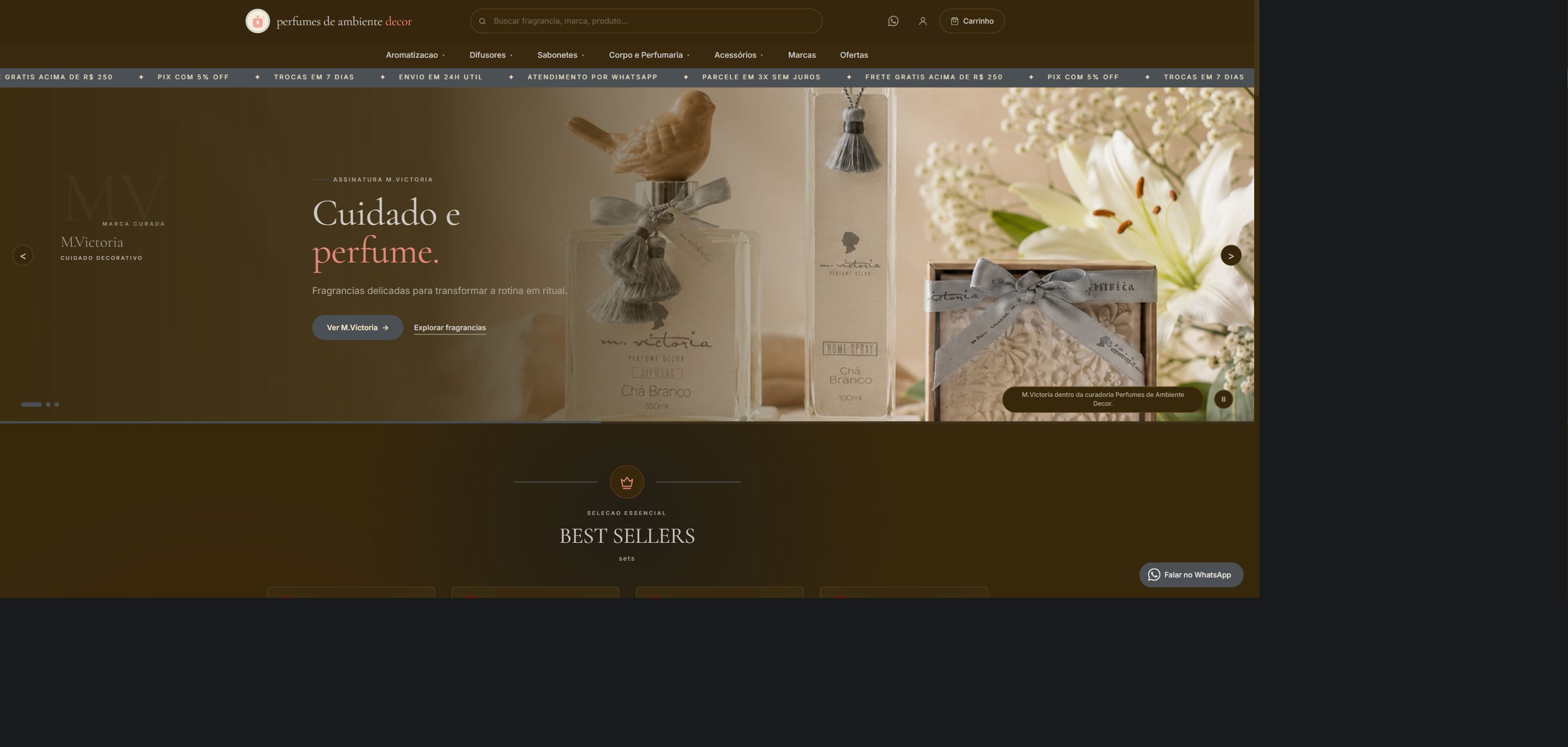Open the user account icon
1568x747 pixels.
pos(923,22)
